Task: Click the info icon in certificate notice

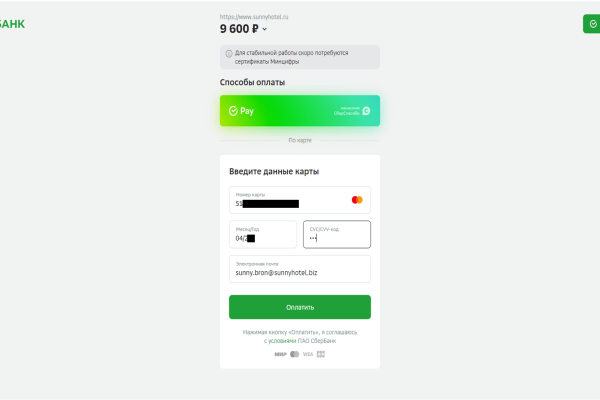Action: click(x=229, y=52)
